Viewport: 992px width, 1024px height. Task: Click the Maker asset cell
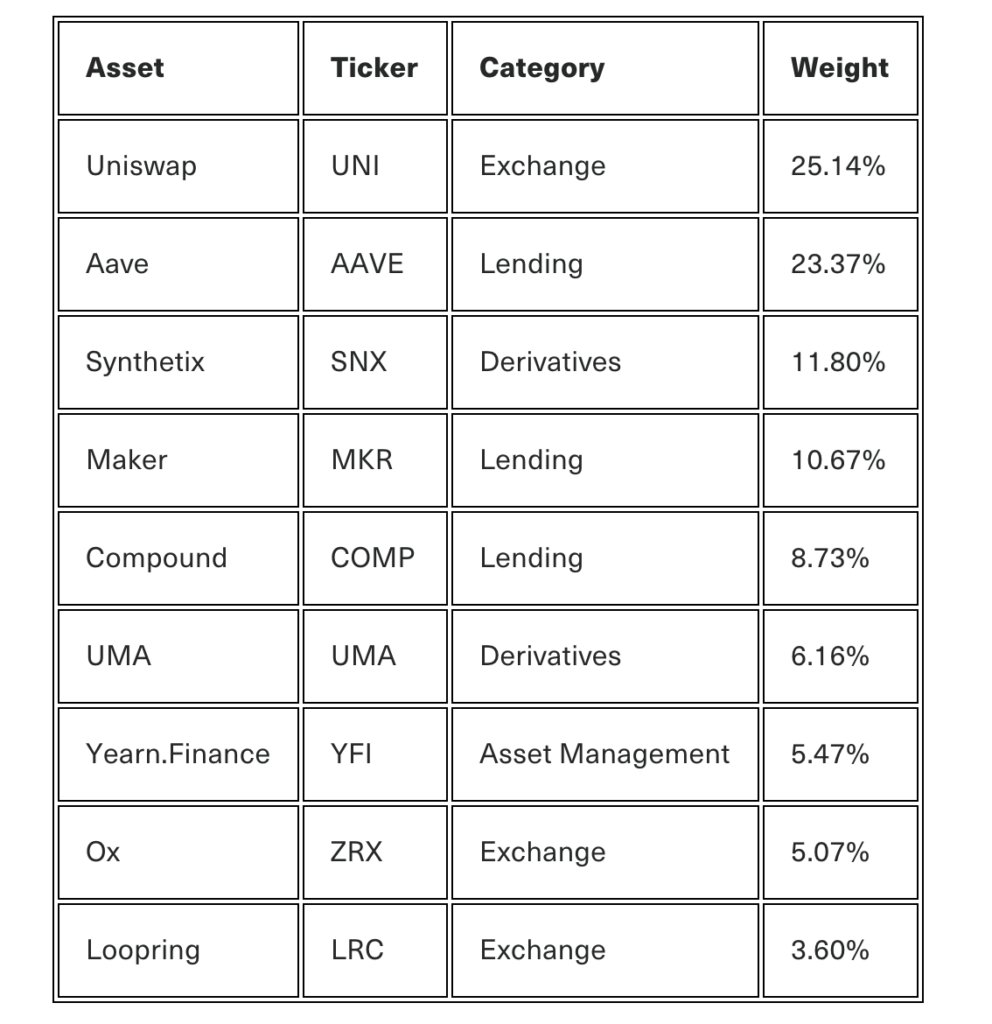click(x=127, y=460)
